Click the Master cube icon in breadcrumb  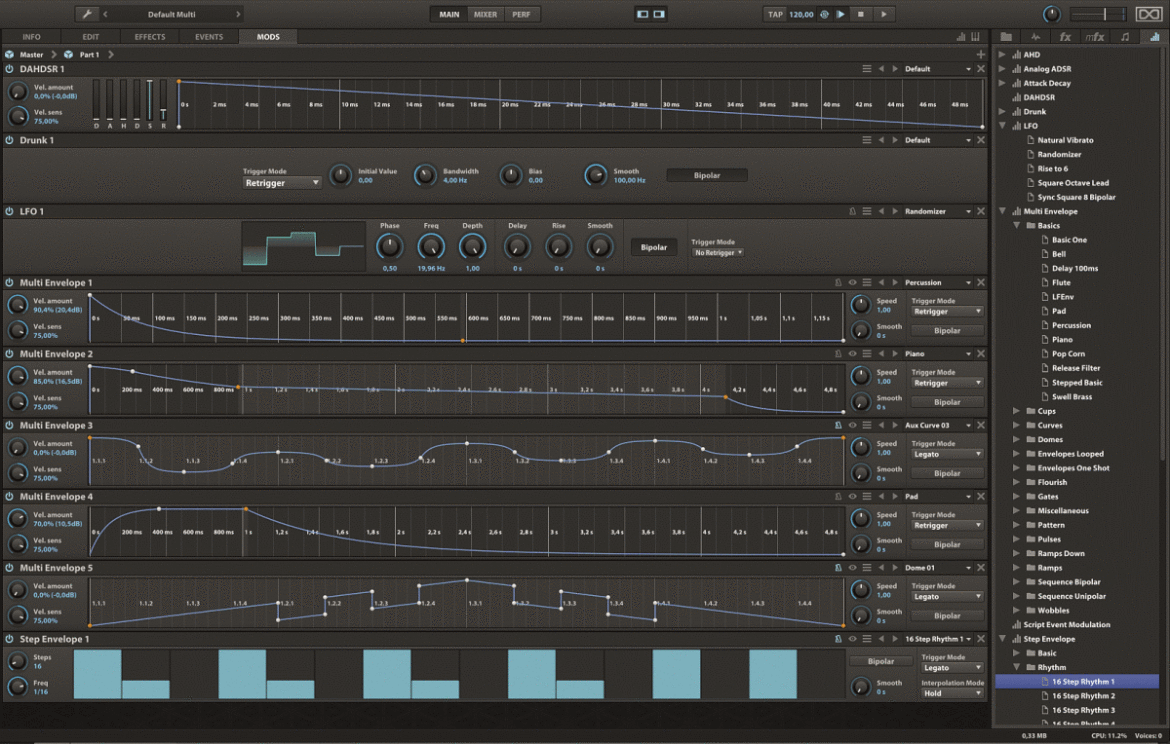[10, 54]
